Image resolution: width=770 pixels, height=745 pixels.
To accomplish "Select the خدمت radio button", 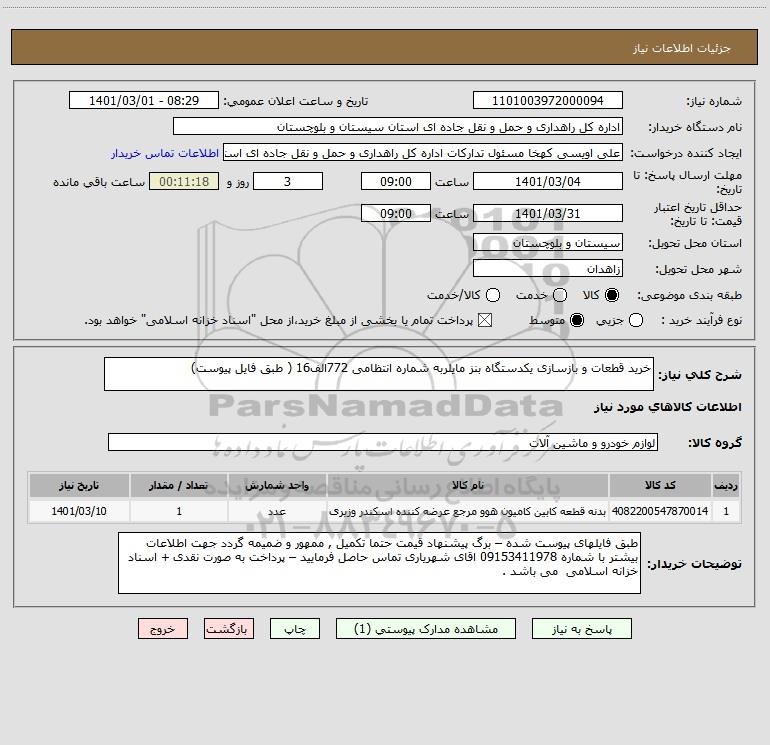I will tap(560, 295).
